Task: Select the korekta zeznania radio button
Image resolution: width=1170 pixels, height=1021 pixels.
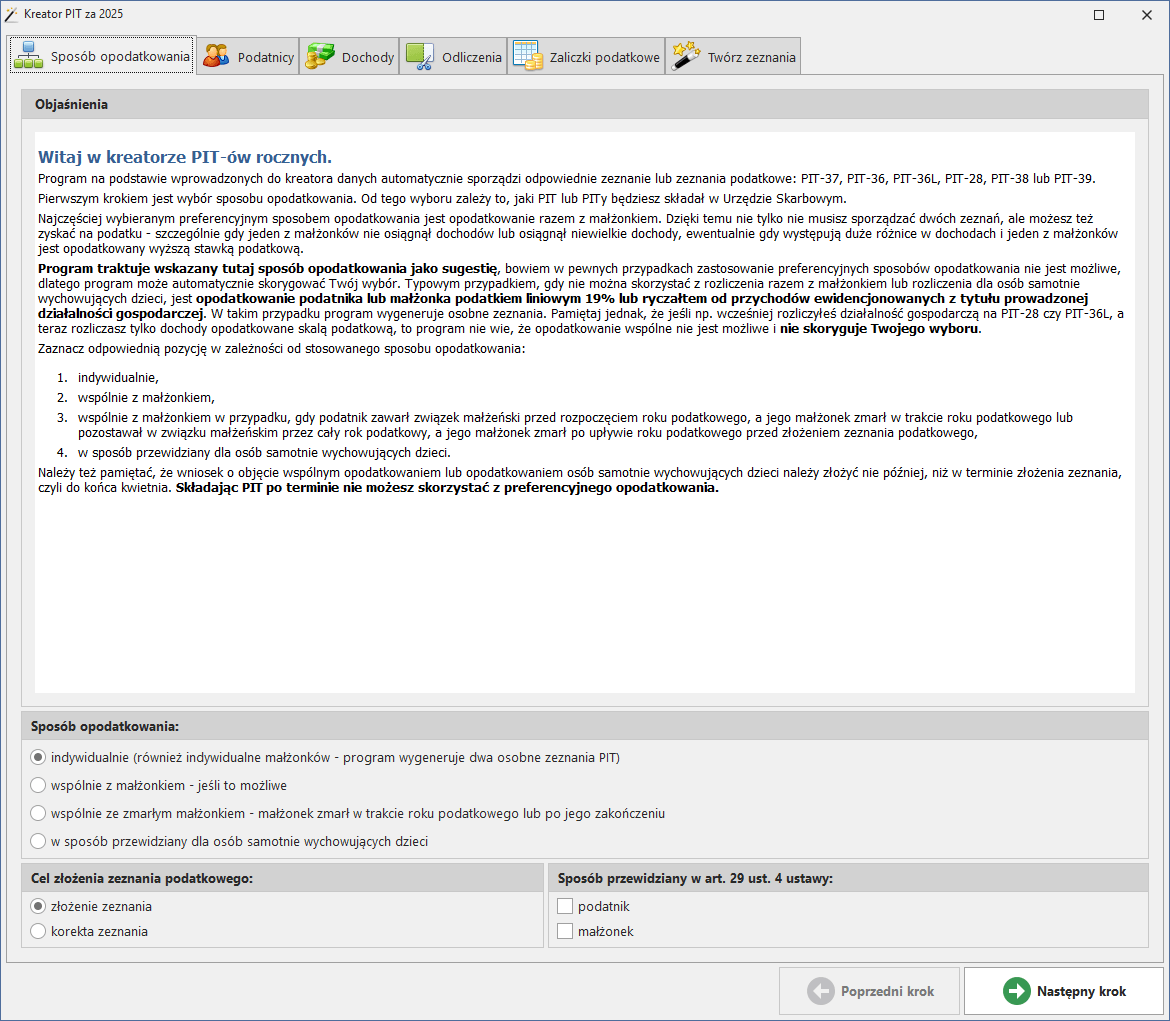Action: click(x=38, y=931)
